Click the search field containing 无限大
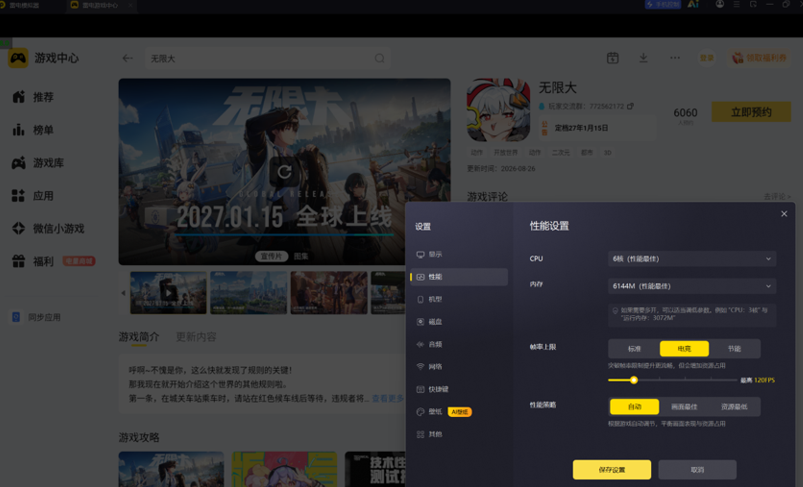Viewport: 803px width, 487px height. pyautogui.click(x=268, y=58)
